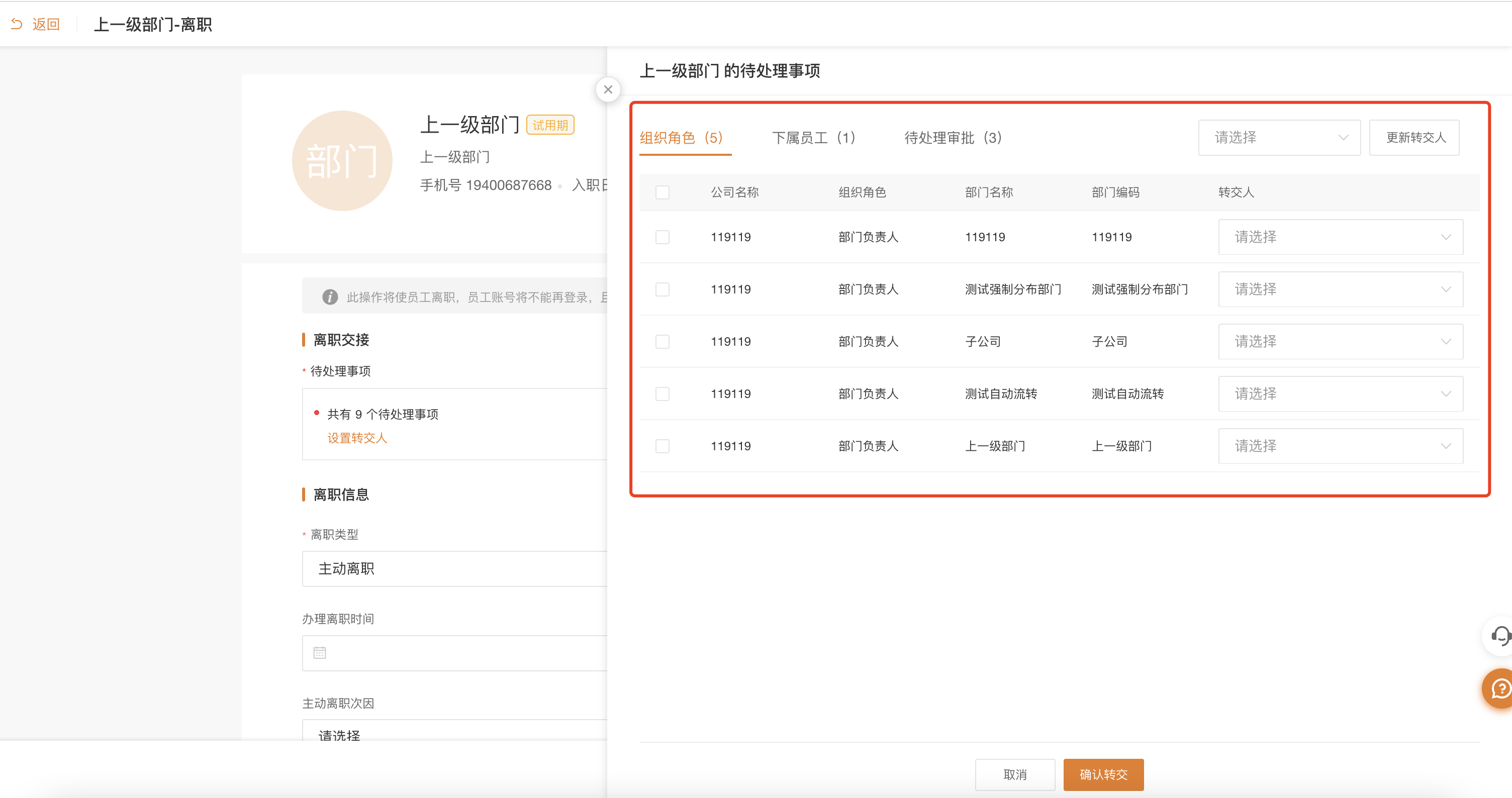
Task: Click the page title 上一级部门-离职
Action: pos(153,25)
